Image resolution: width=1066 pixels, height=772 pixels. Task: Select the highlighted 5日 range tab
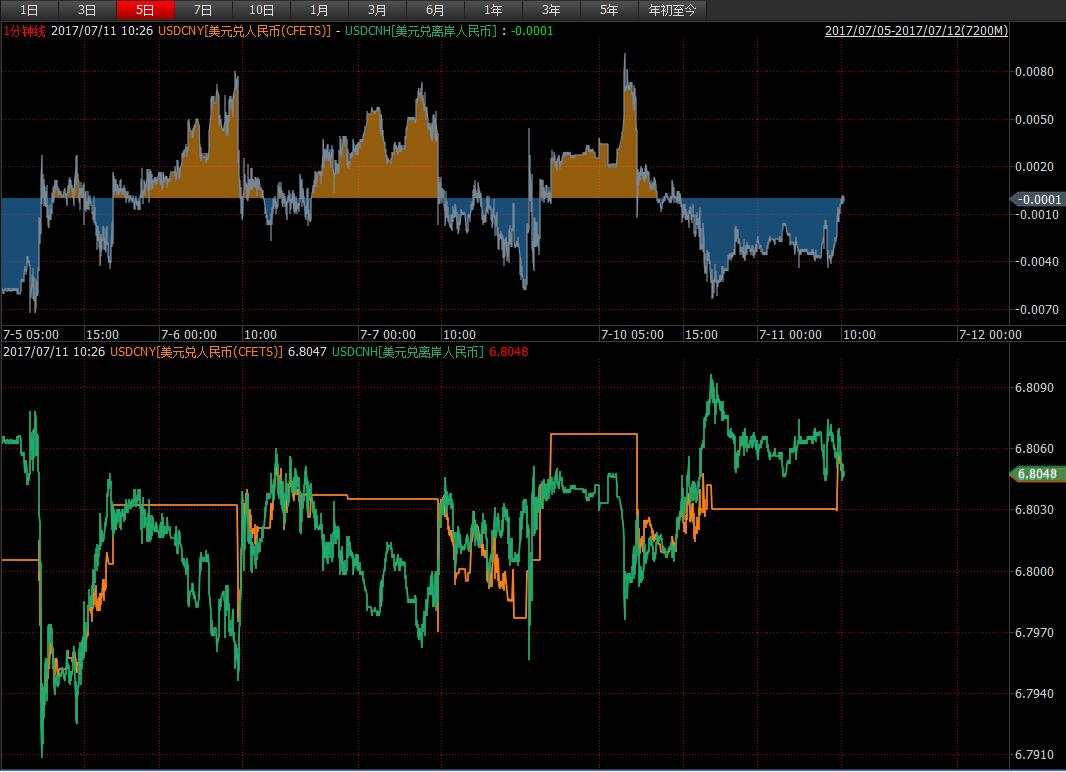coord(145,10)
